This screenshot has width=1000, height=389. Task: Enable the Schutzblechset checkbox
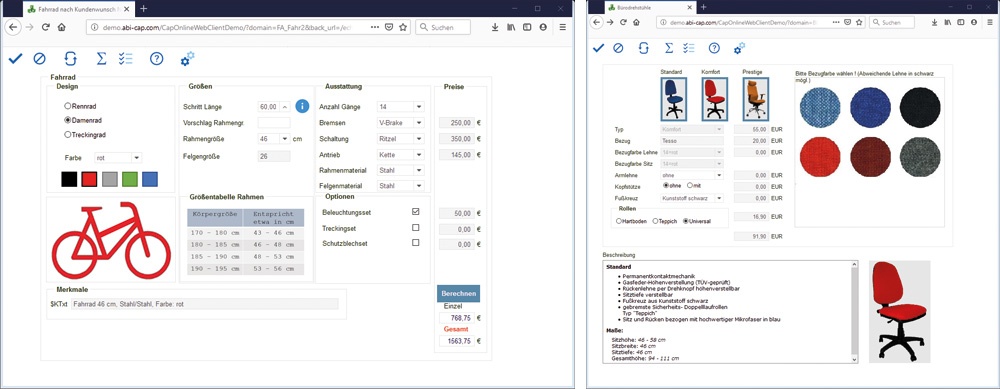[416, 242]
